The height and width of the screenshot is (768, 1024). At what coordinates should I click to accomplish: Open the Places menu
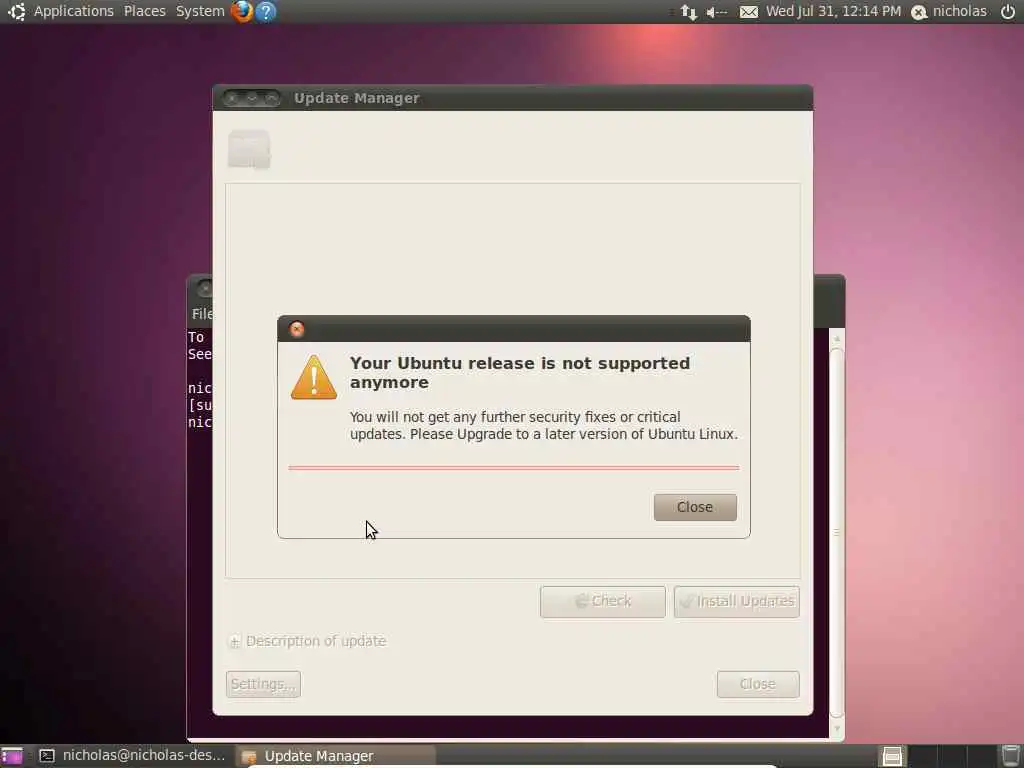point(144,11)
